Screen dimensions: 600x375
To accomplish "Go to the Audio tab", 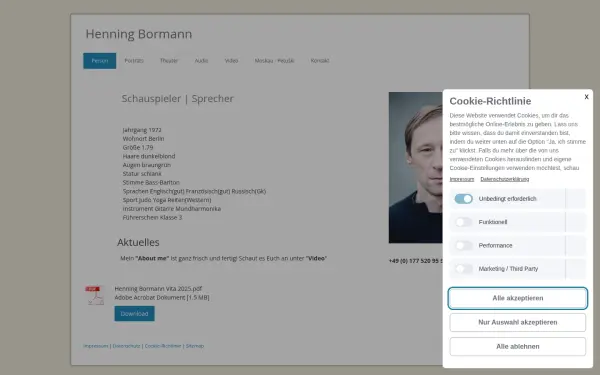I will (201, 61).
